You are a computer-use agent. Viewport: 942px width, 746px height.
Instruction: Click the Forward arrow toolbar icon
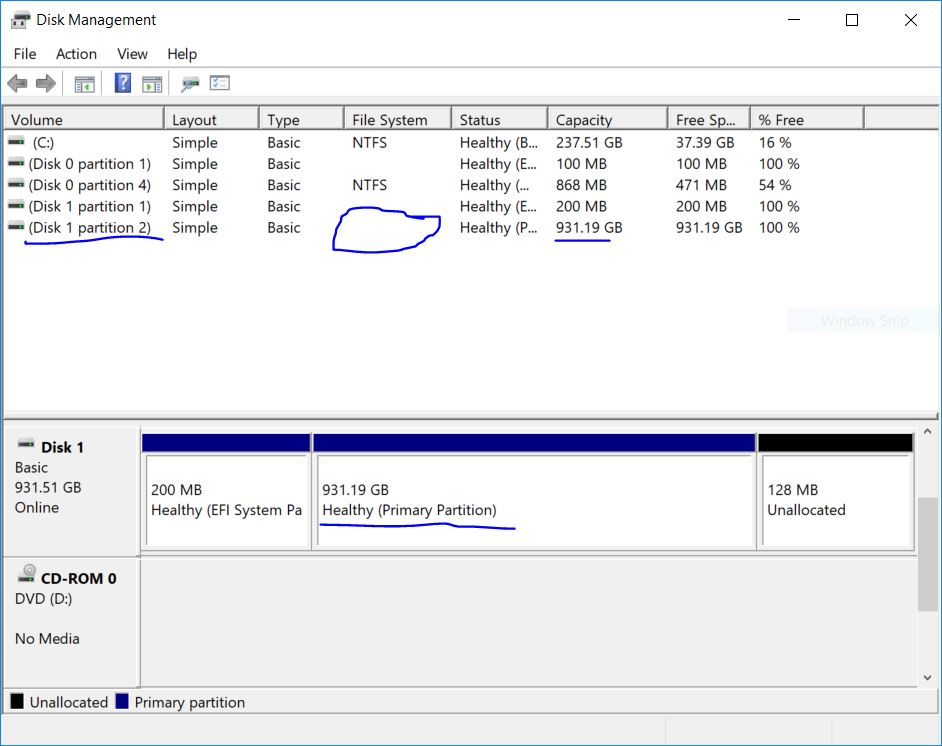(x=46, y=83)
